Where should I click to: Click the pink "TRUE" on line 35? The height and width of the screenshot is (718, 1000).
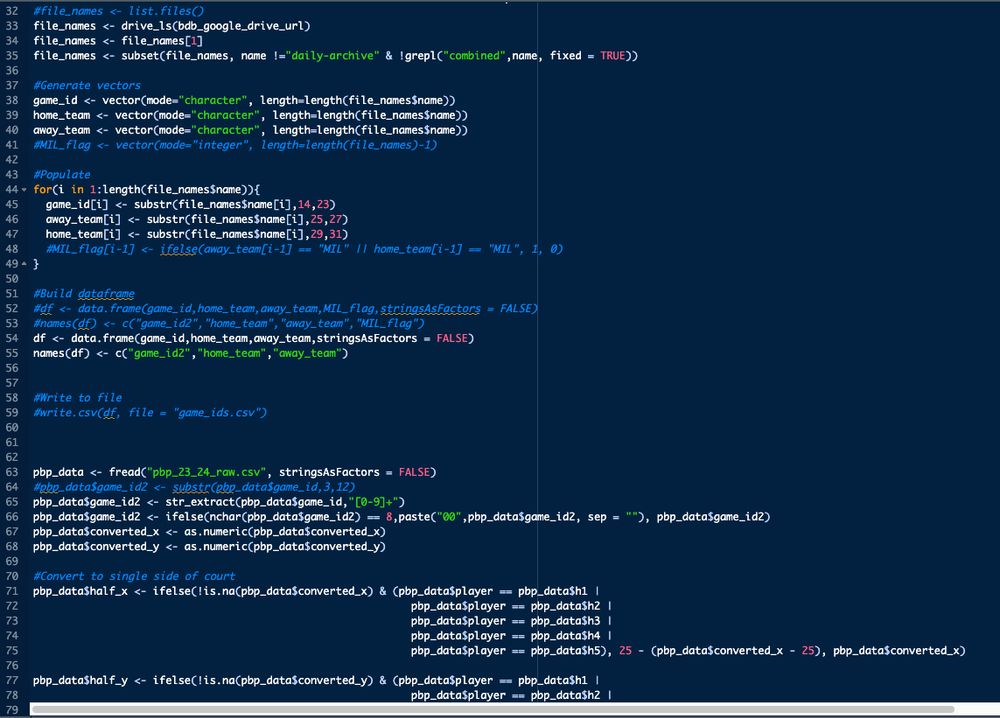coord(612,55)
